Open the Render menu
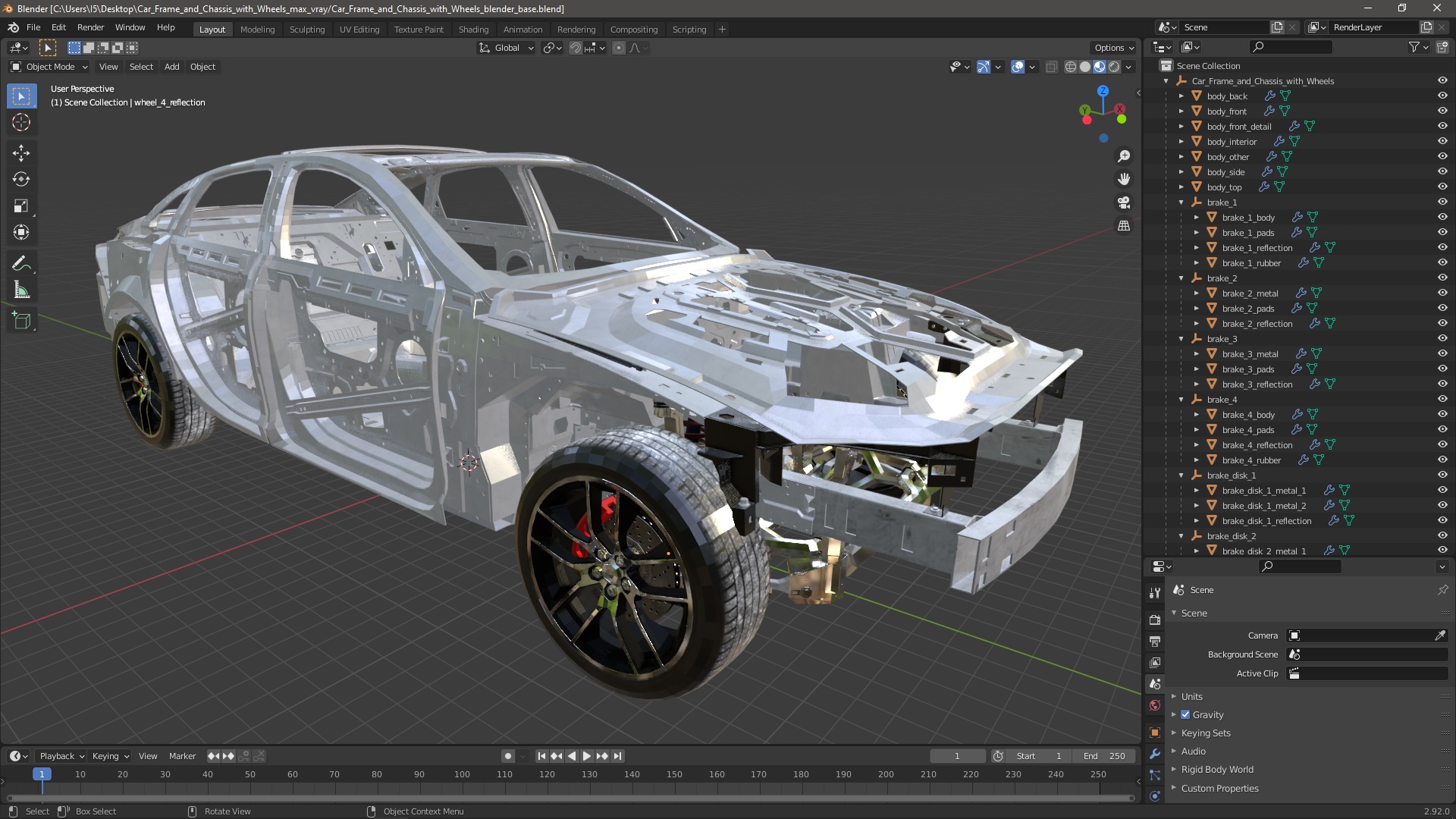Image resolution: width=1456 pixels, height=819 pixels. click(x=90, y=27)
